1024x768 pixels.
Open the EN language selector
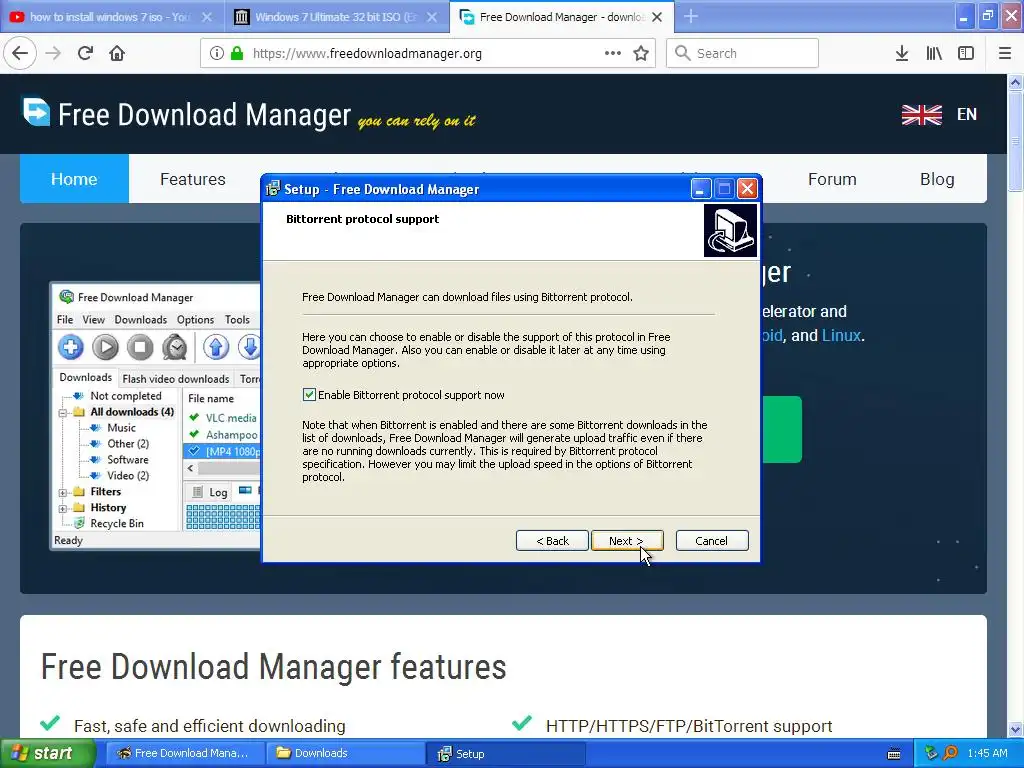[967, 114]
